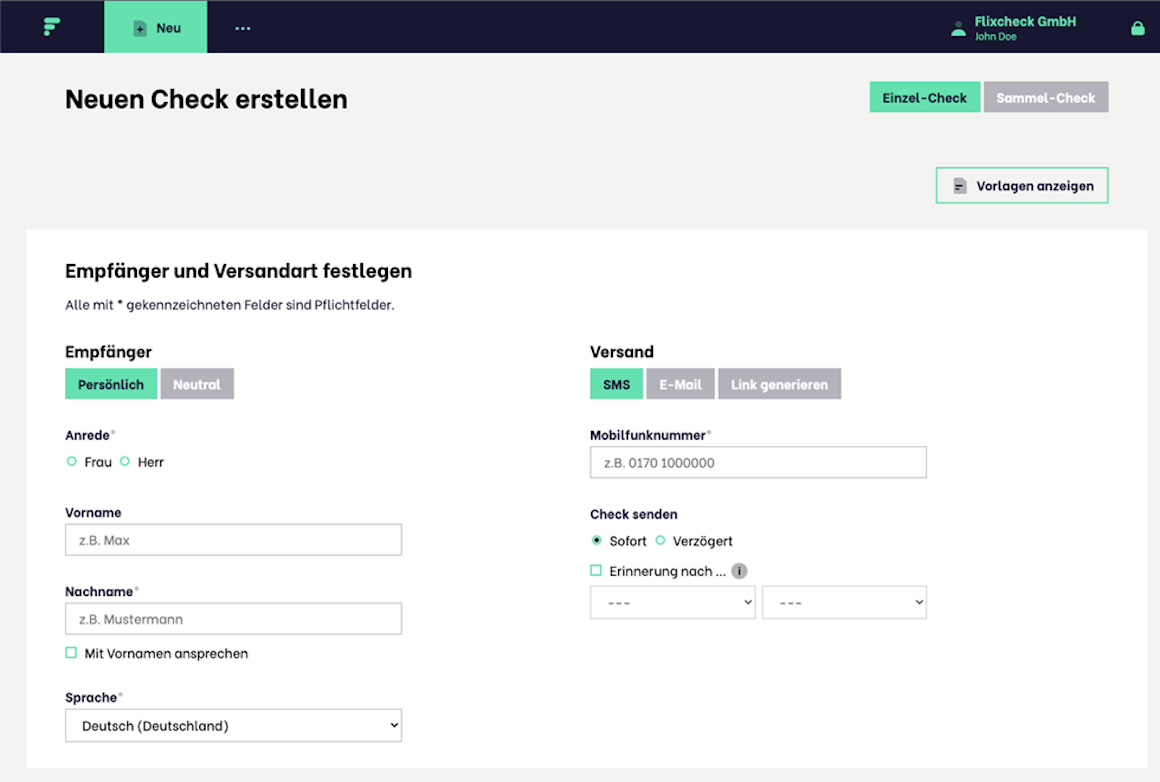Show templates with Vorlagen anzeigen button
Screen dimensions: 1160x782
click(x=1022, y=186)
